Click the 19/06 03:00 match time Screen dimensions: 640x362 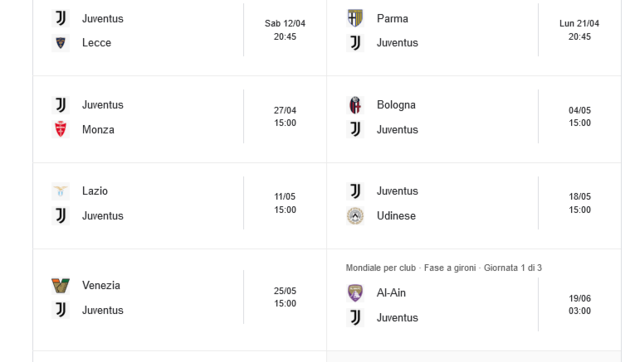[580, 304]
